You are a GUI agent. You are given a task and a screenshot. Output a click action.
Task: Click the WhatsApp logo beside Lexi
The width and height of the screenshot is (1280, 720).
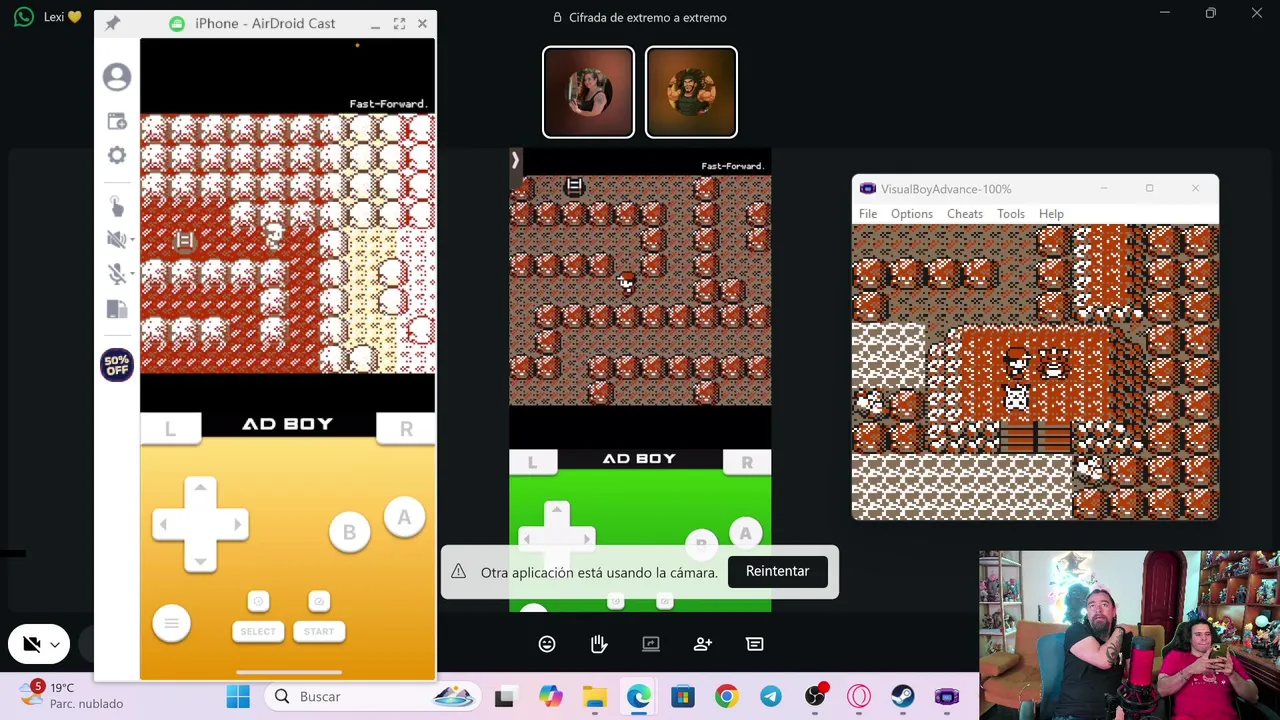click(24, 17)
